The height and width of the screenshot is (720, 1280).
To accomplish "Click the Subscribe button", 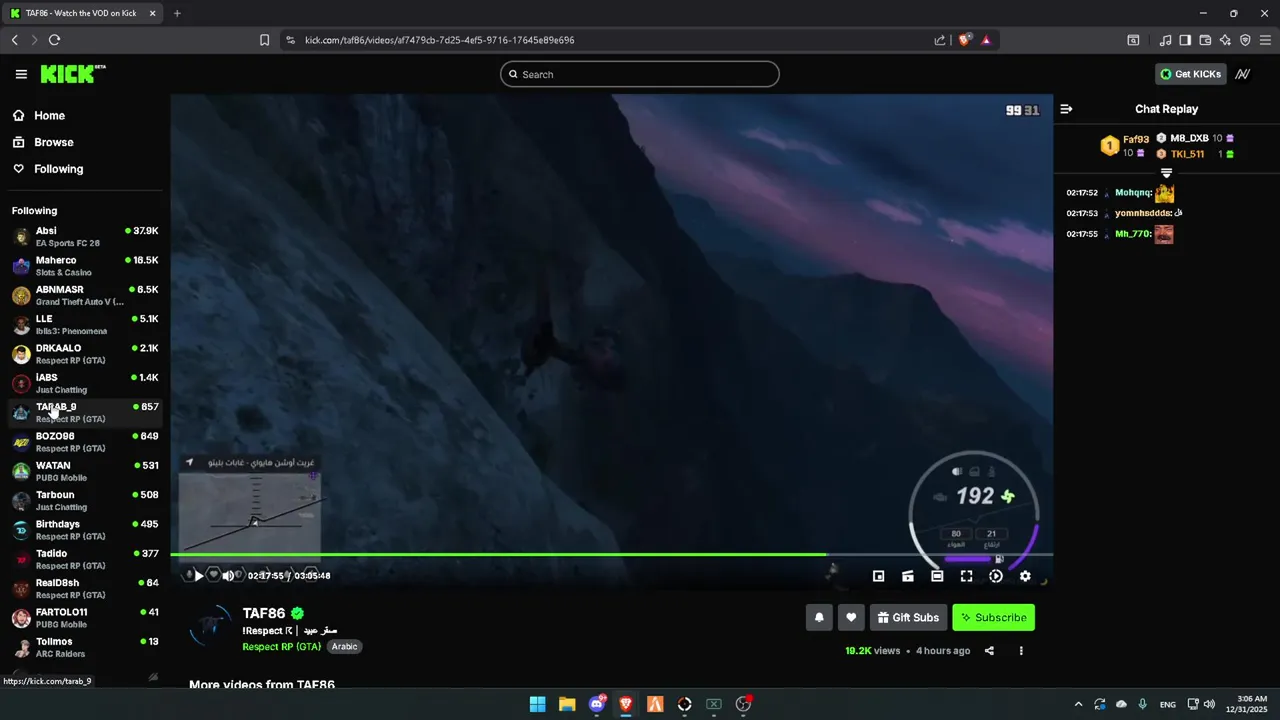I will [x=993, y=618].
